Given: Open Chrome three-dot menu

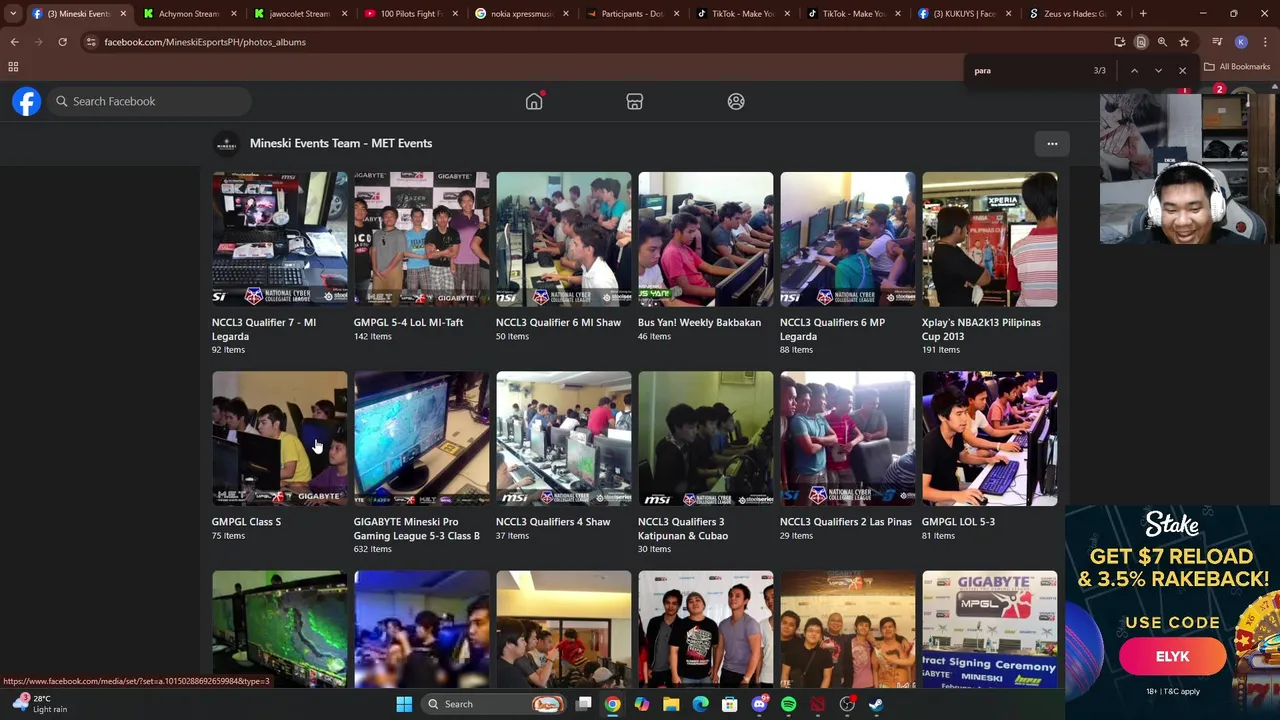Looking at the screenshot, I should click(x=1265, y=42).
